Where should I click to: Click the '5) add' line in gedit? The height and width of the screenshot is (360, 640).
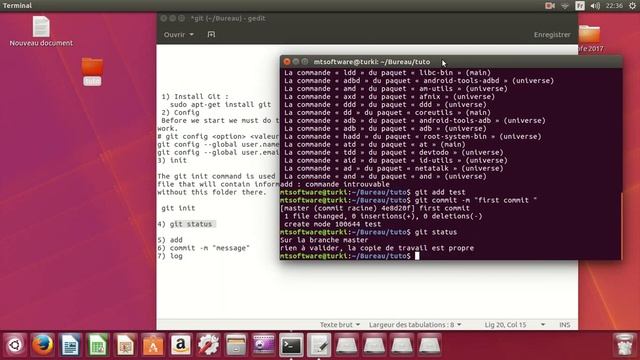pos(170,240)
